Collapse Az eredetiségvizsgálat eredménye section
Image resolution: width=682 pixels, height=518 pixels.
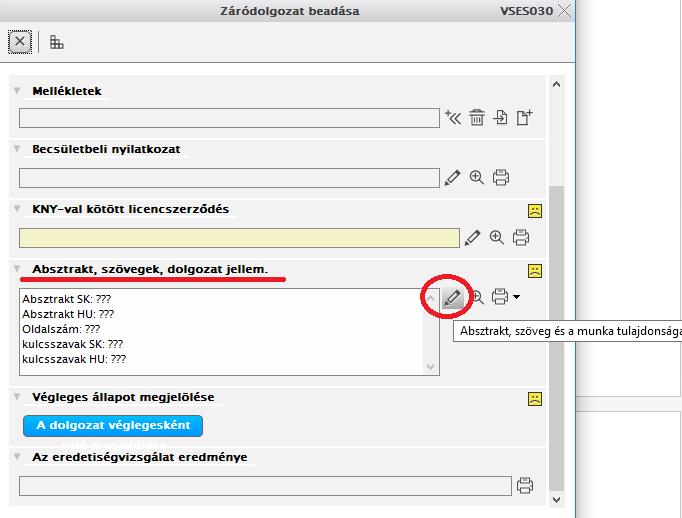tap(17, 457)
